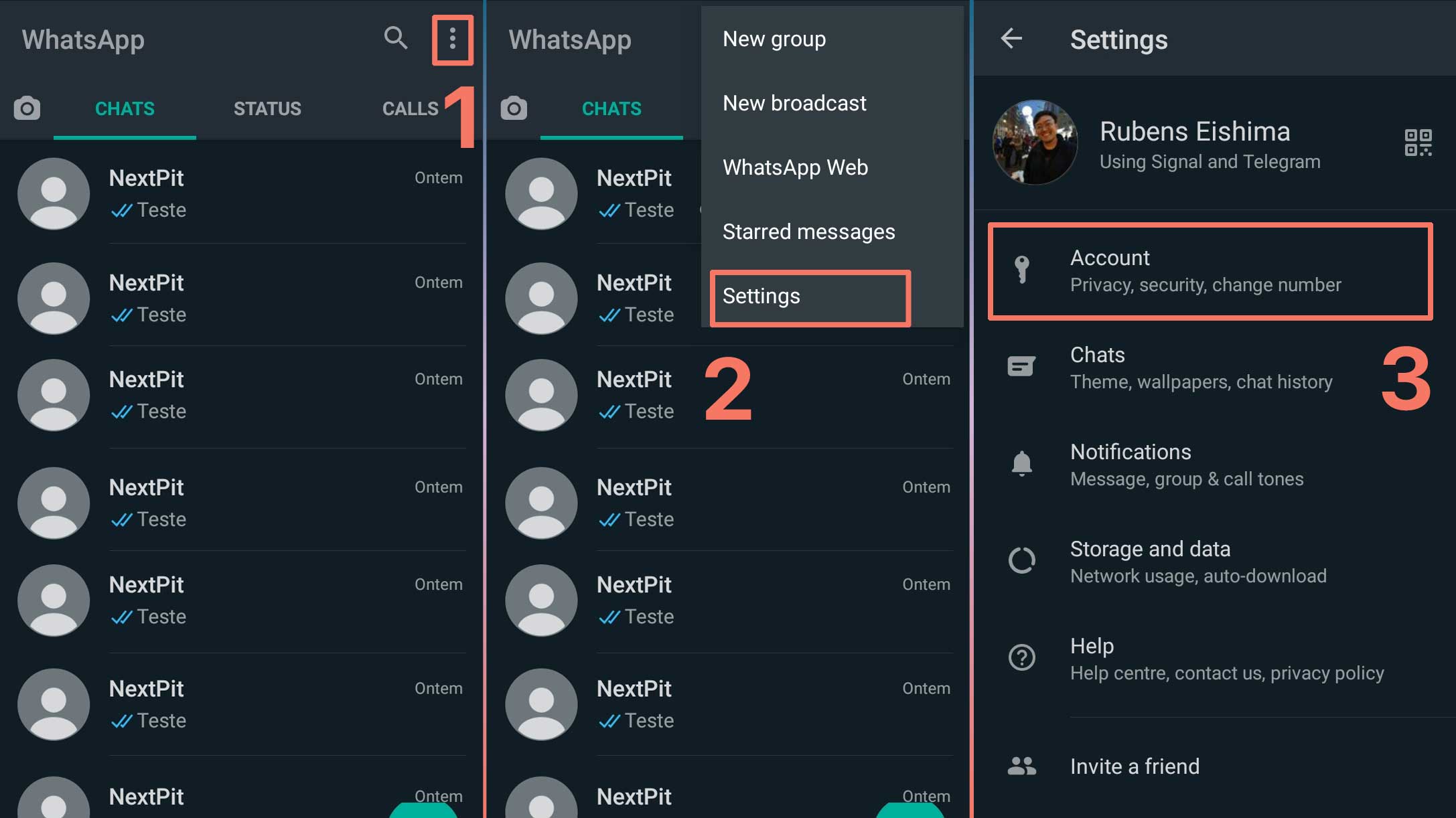Viewport: 1456px width, 818px height.
Task: Click the Invite a friend people icon
Action: pyautogui.click(x=1021, y=766)
